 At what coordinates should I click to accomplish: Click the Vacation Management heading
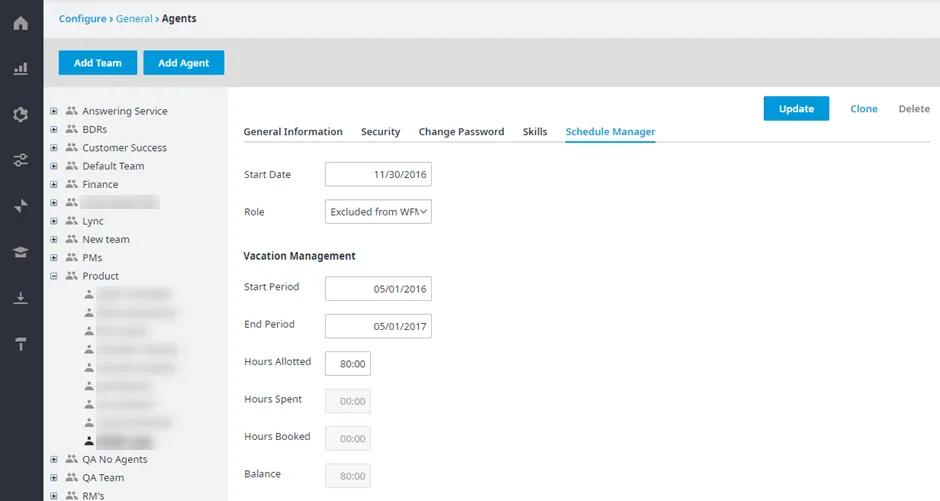(299, 256)
